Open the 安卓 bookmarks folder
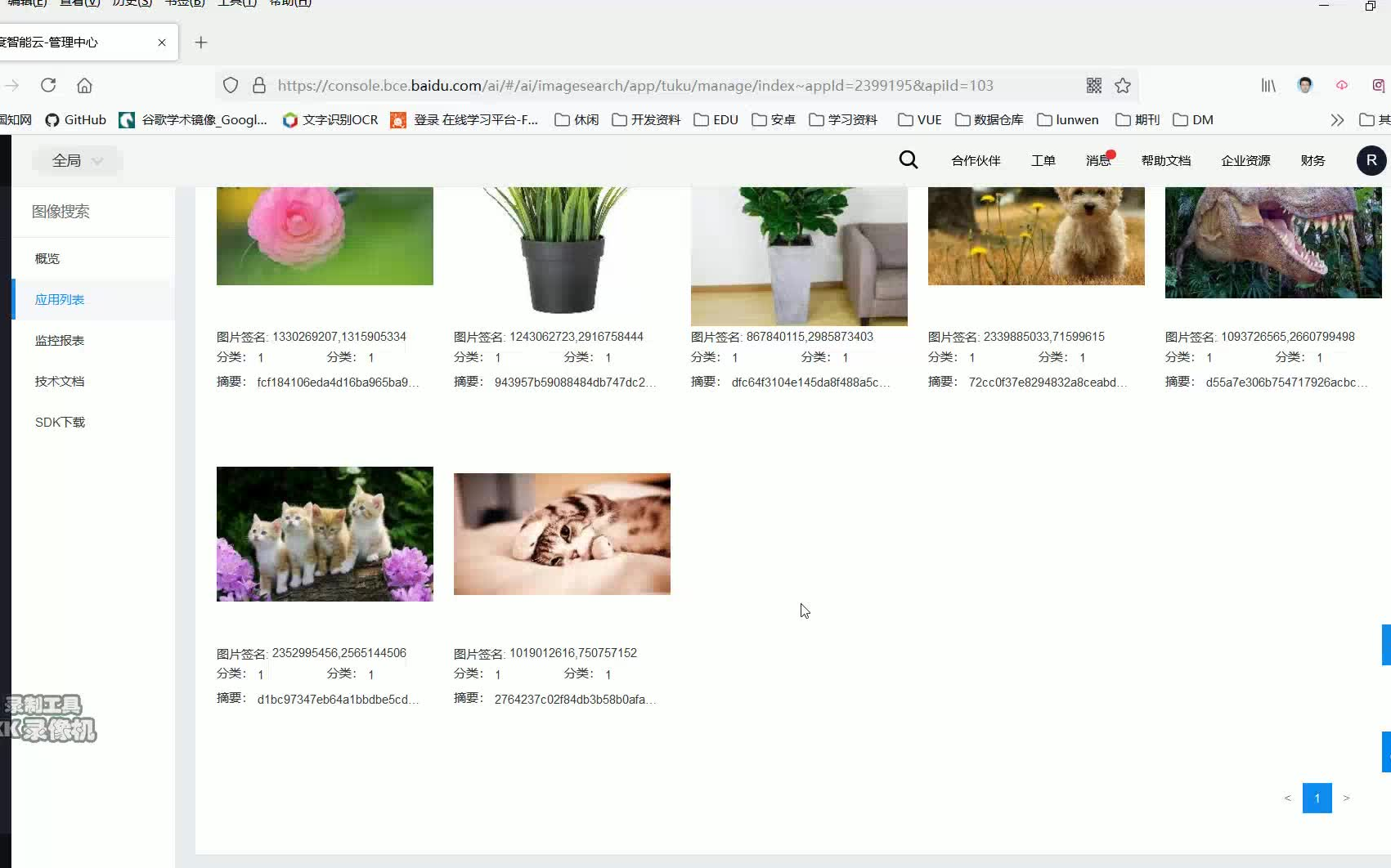Screen dimensions: 1391x868 point(774,120)
